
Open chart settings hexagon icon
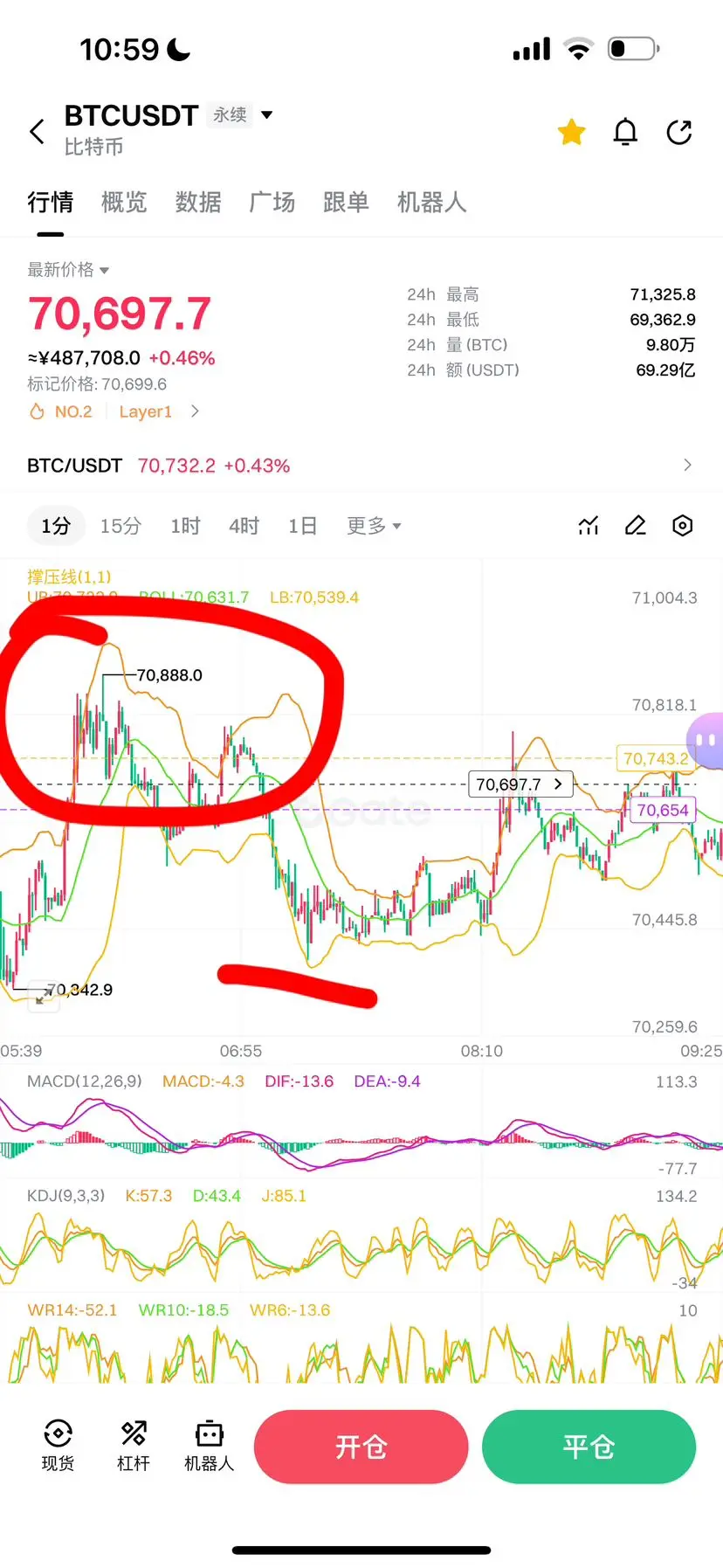pos(683,526)
